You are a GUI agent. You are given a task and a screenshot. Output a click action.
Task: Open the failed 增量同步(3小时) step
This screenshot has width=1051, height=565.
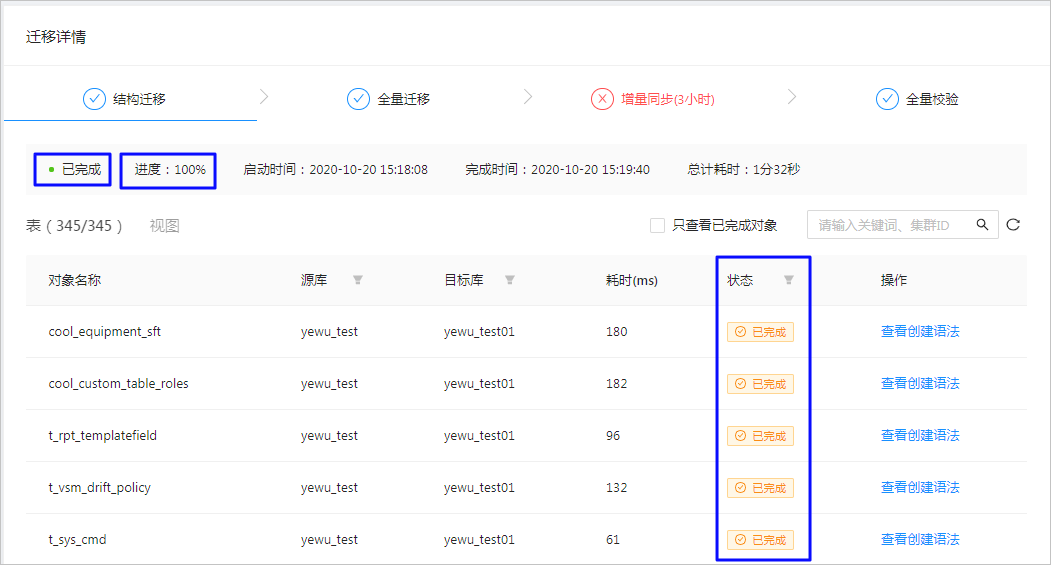pyautogui.click(x=653, y=99)
